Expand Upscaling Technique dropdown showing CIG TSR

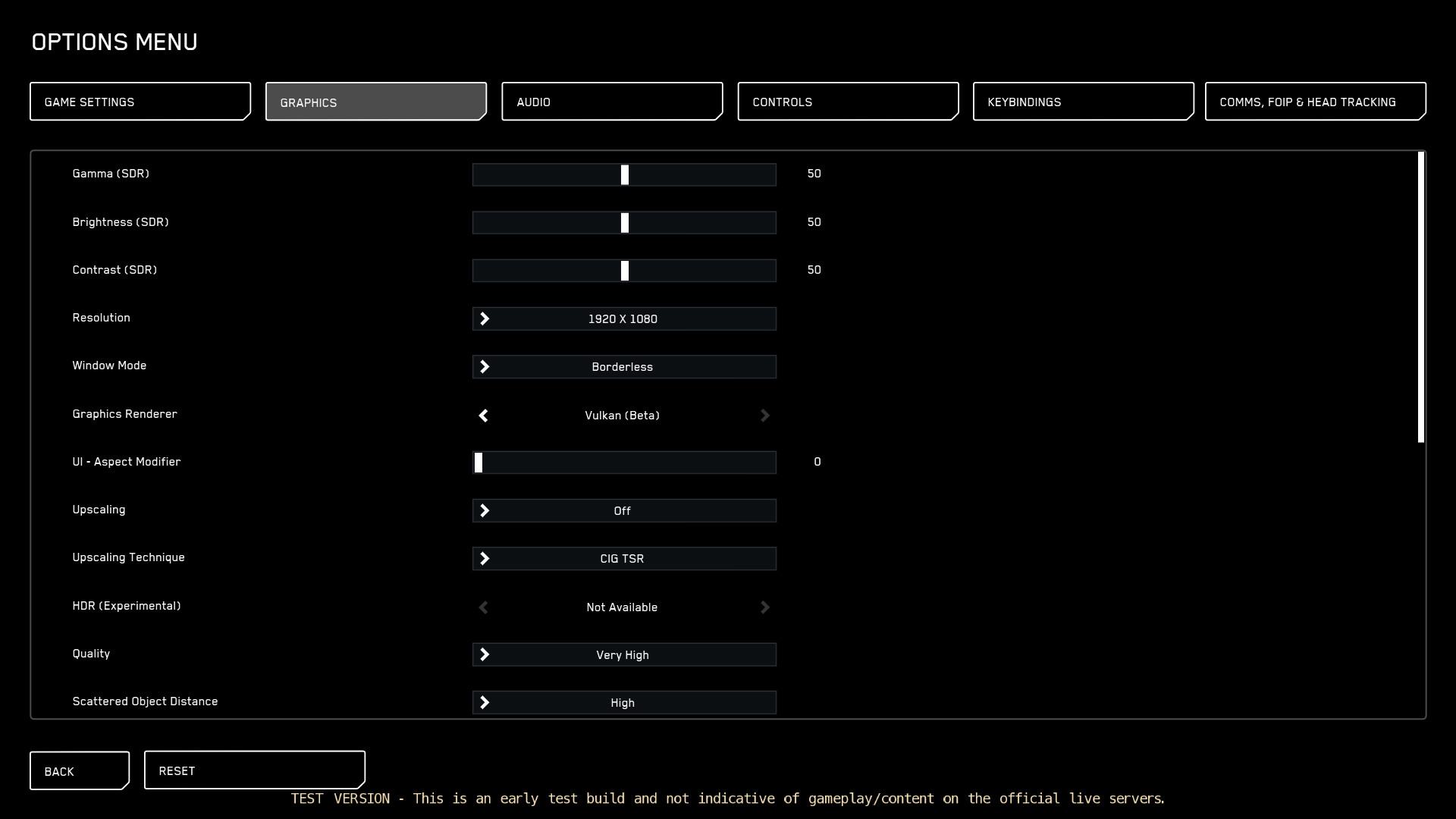pos(623,559)
